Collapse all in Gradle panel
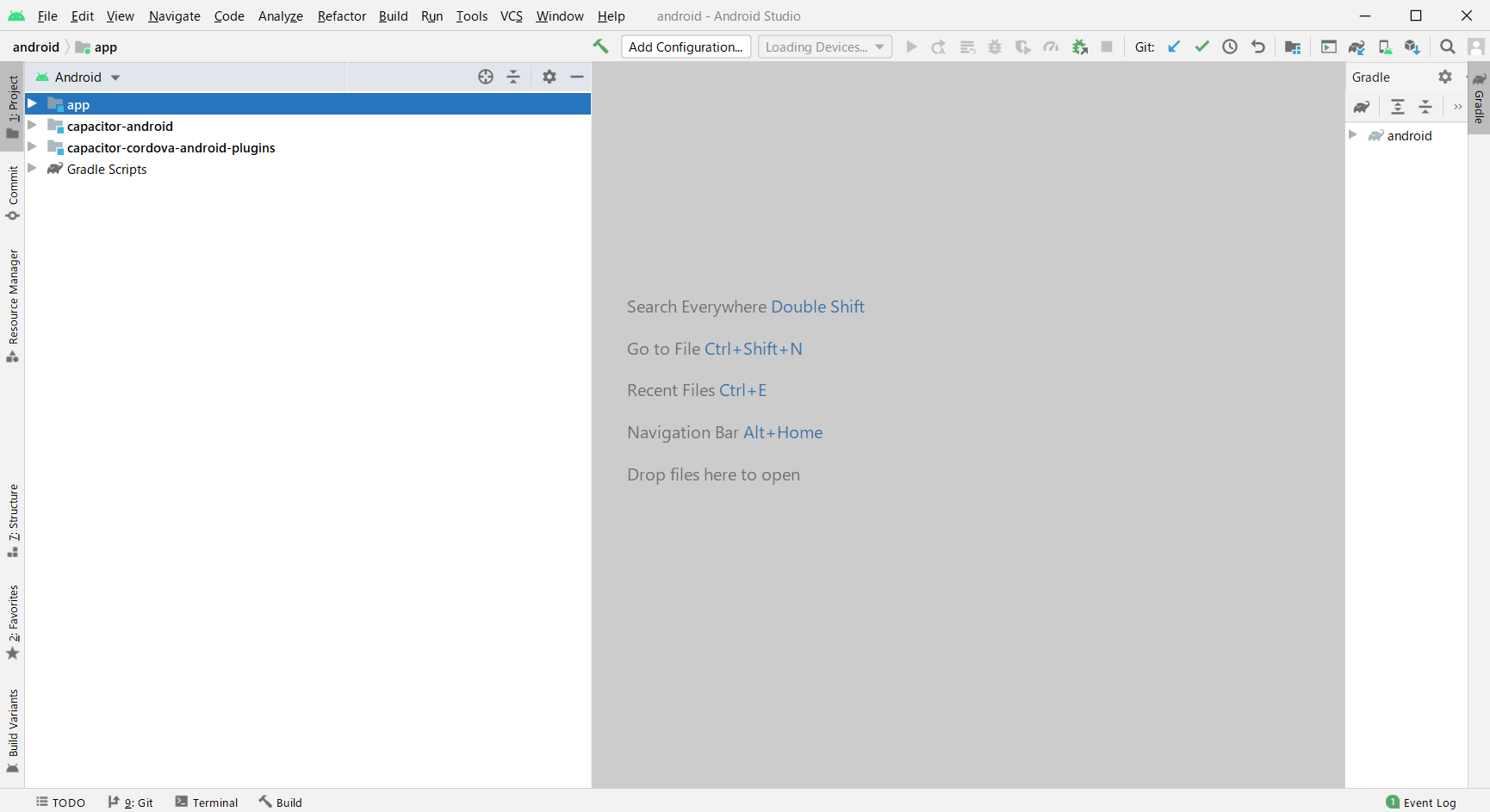Image resolution: width=1490 pixels, height=812 pixels. coord(1425,107)
